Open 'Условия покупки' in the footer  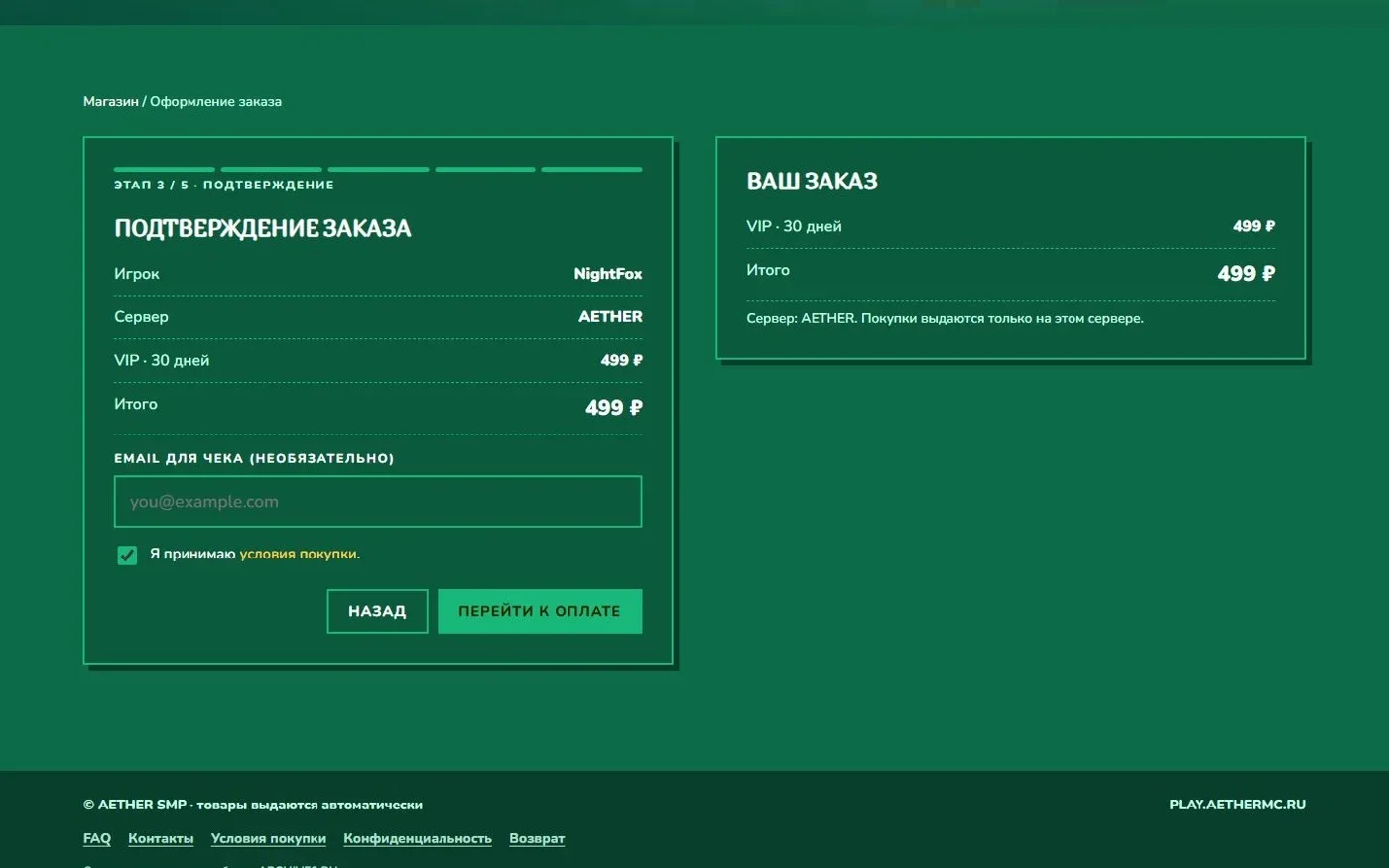(x=269, y=838)
